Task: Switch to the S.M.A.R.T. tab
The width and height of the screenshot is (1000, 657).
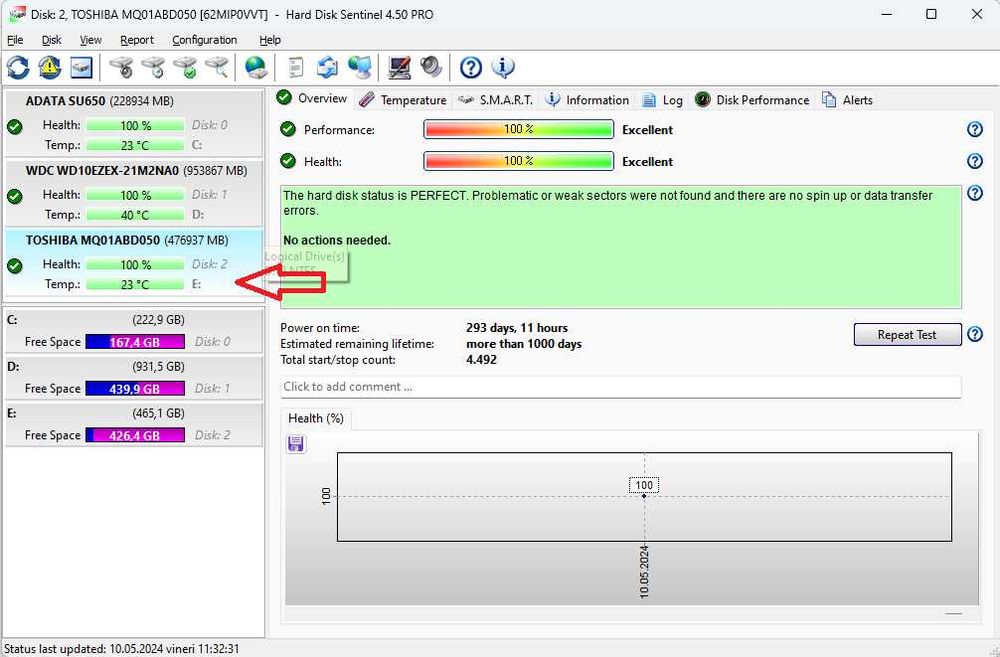Action: (496, 100)
